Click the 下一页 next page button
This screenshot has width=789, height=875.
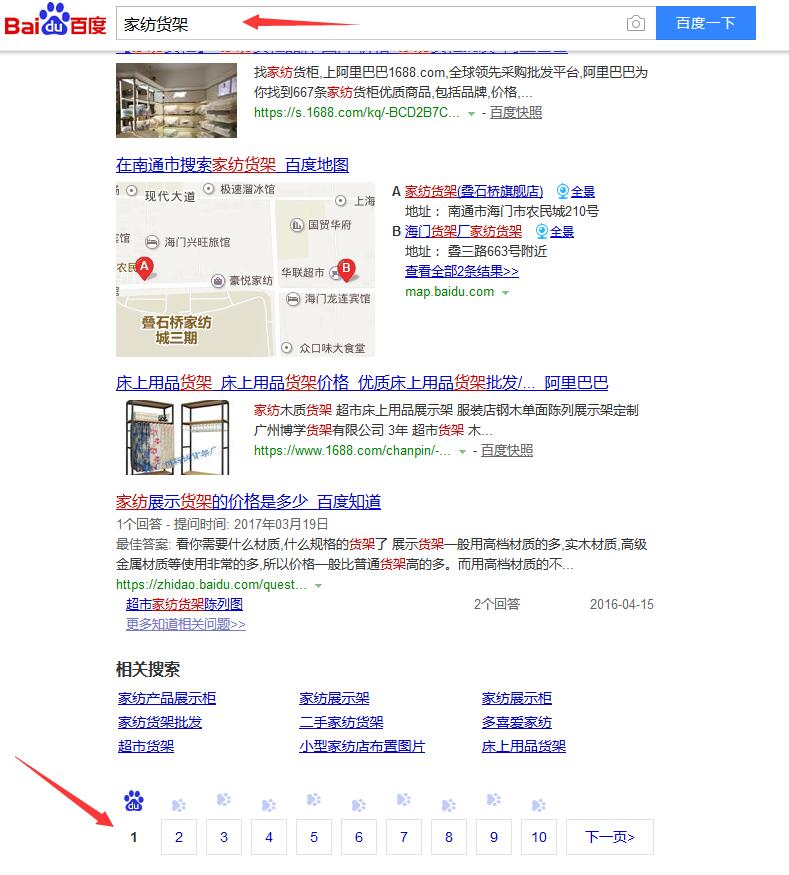[x=610, y=837]
